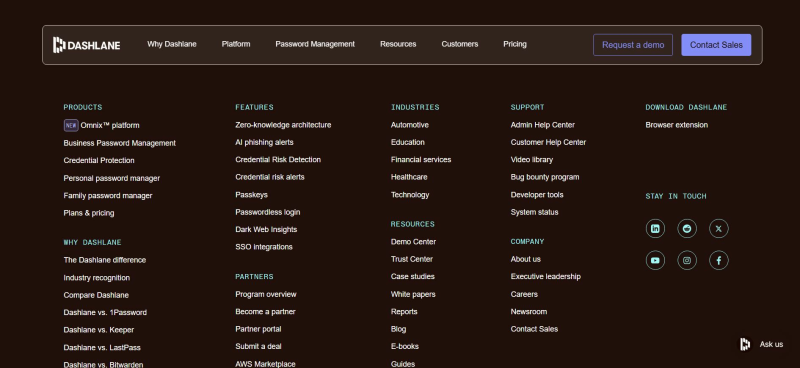Viewport: 800px width, 368px height.
Task: Click the Contact Sales header button
Action: [716, 45]
